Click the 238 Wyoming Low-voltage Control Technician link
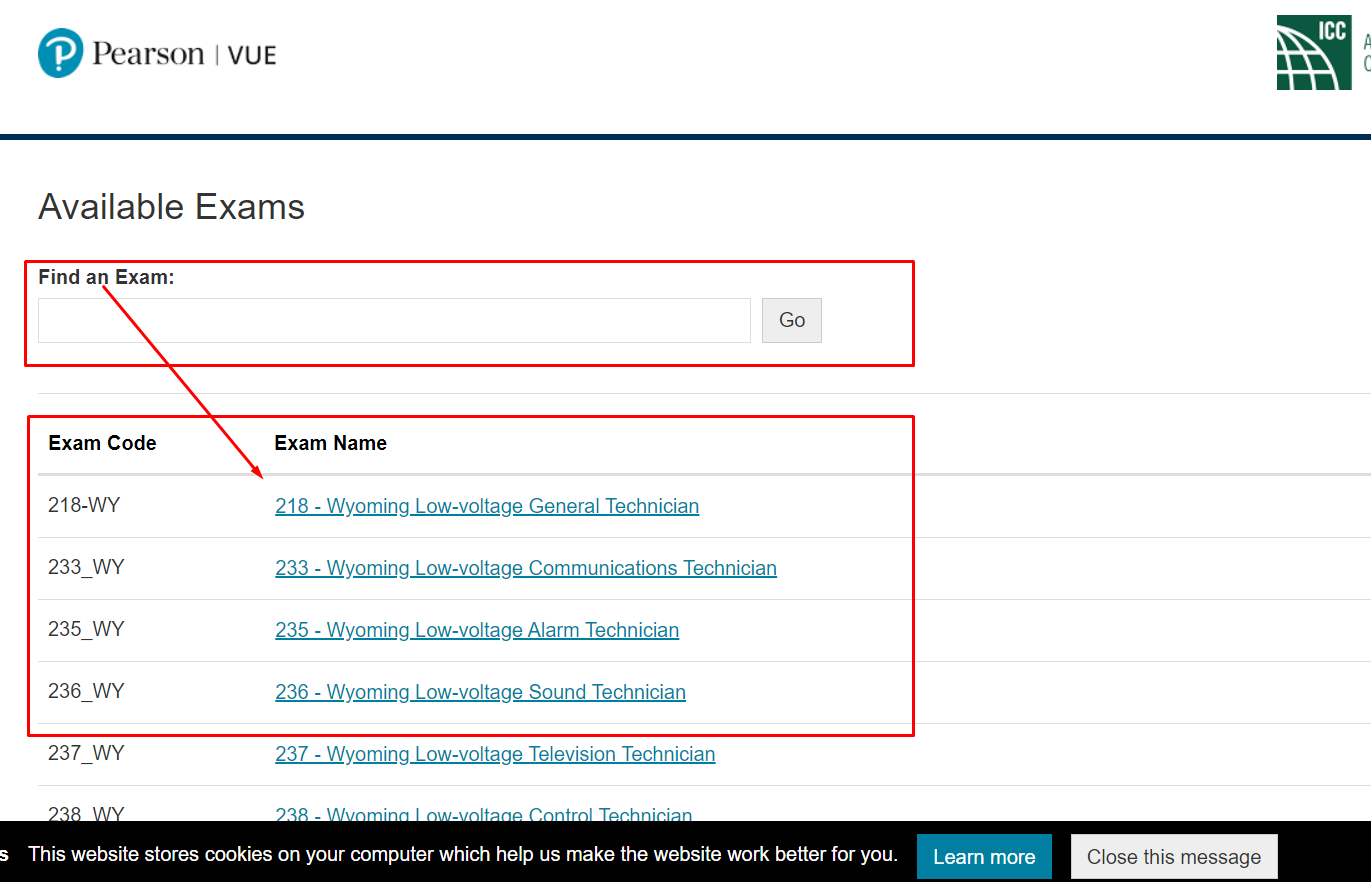Image resolution: width=1371 pixels, height=882 pixels. [x=484, y=814]
